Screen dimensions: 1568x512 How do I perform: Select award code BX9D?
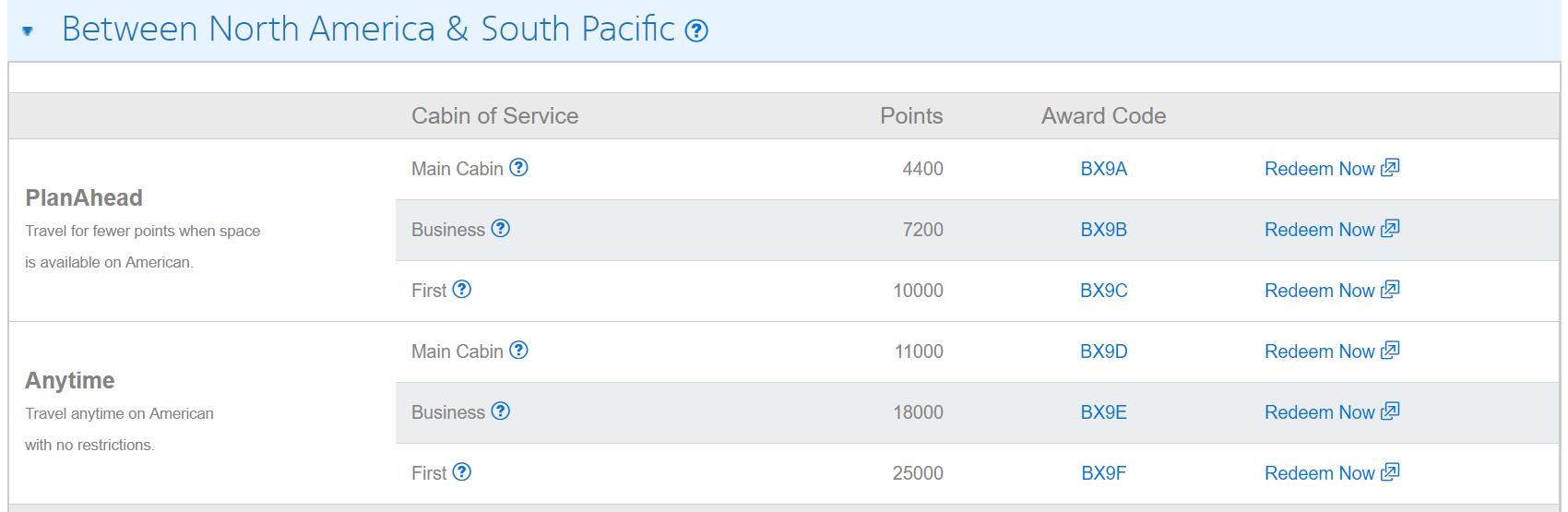pyautogui.click(x=1103, y=351)
